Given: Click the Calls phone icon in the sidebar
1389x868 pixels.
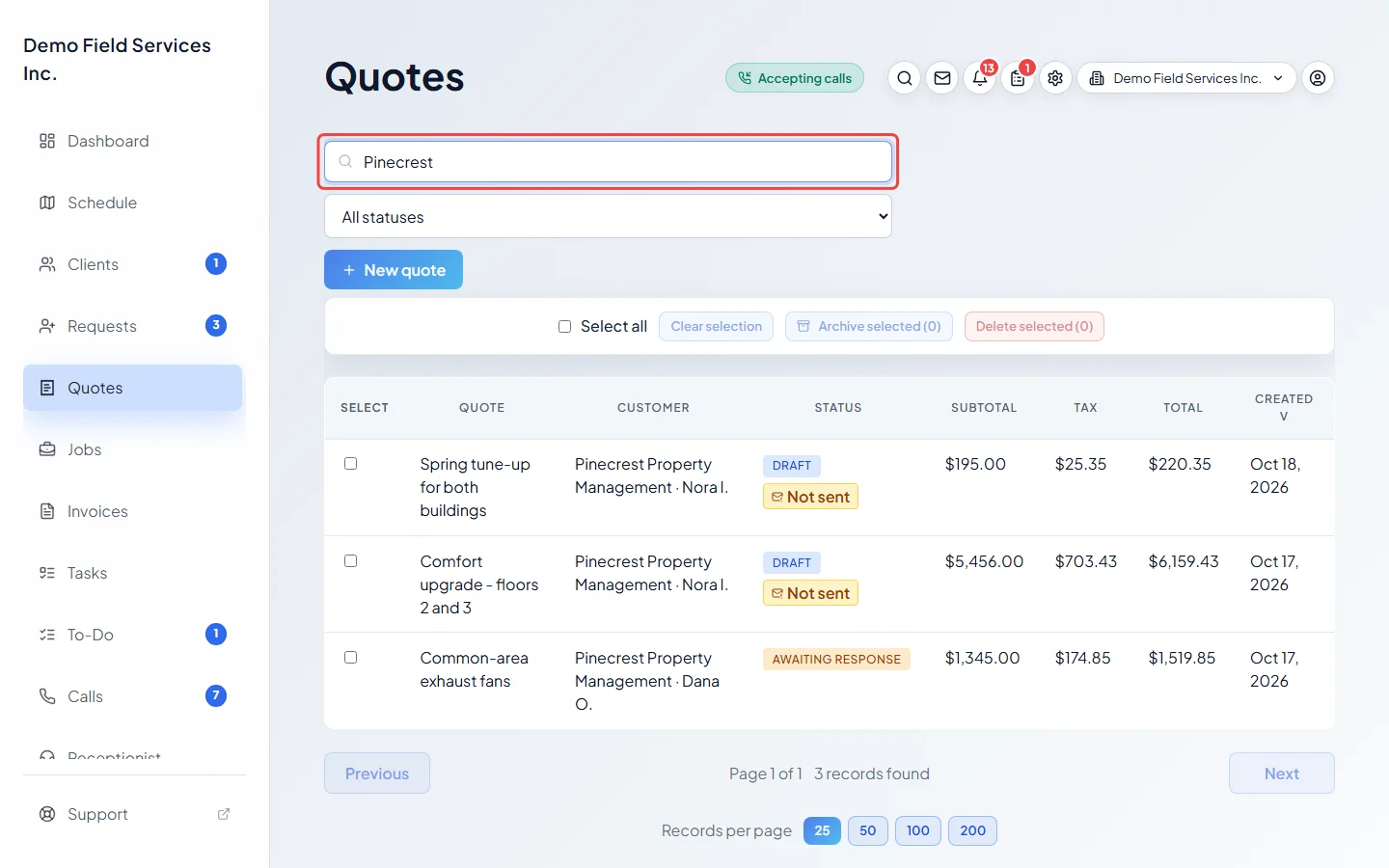Looking at the screenshot, I should point(47,696).
